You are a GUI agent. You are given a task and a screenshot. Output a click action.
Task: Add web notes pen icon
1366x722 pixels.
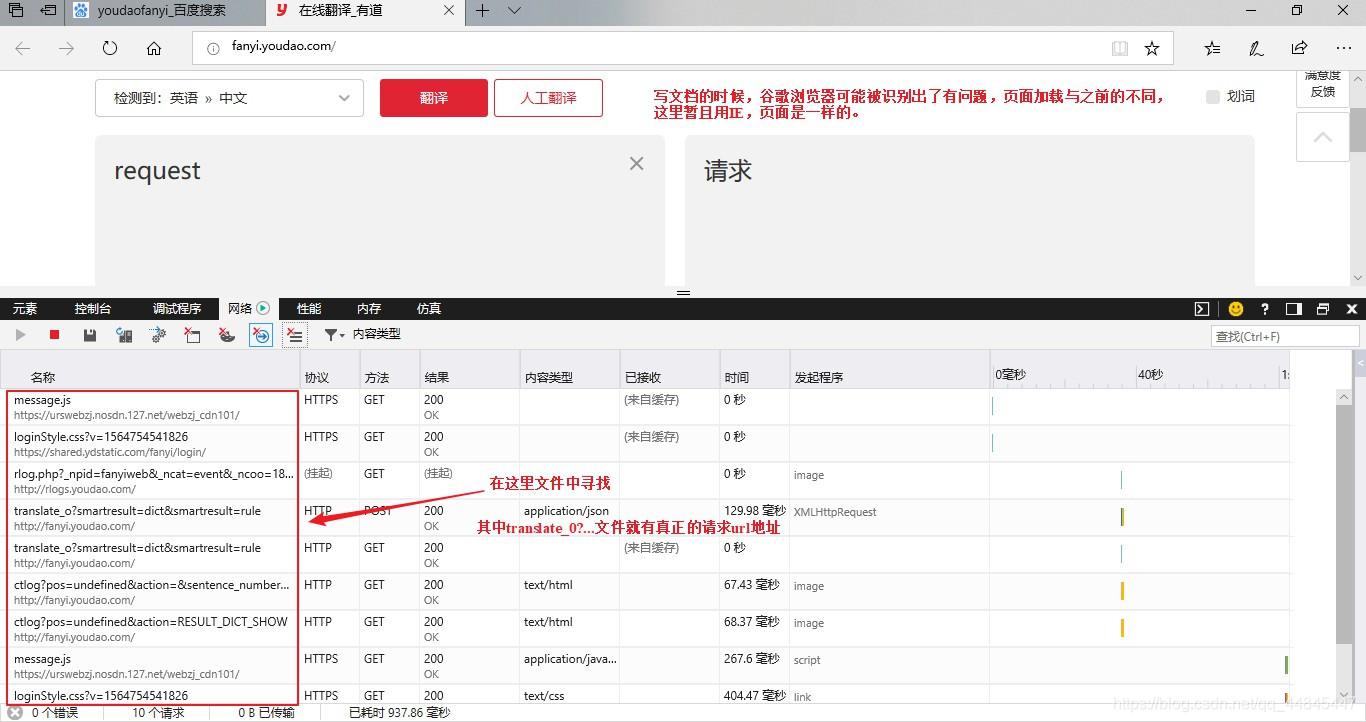(x=1256, y=48)
